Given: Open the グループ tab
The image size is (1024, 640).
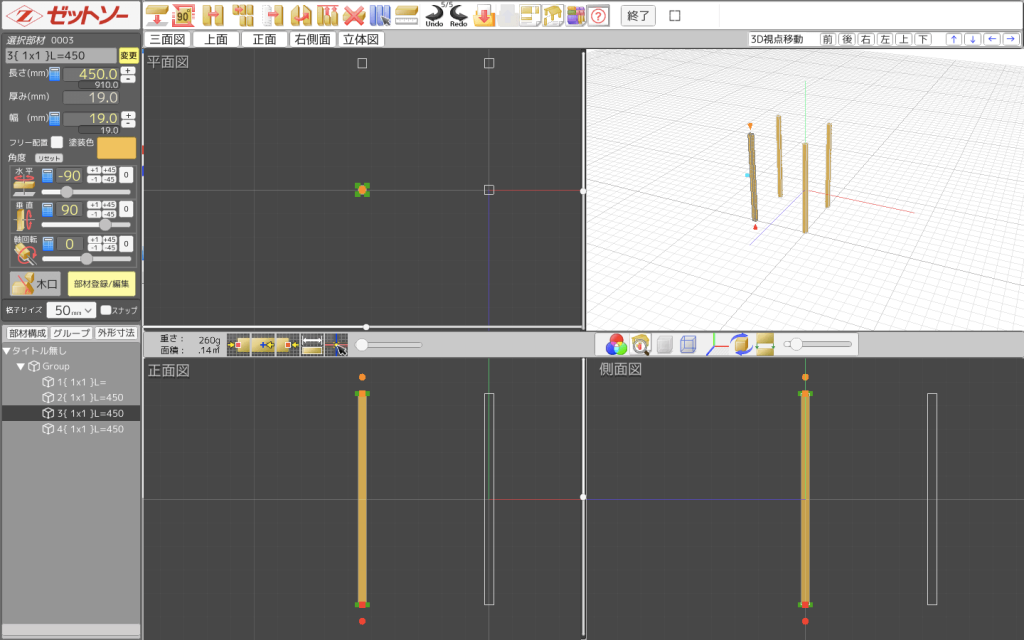Looking at the screenshot, I should (x=71, y=333).
